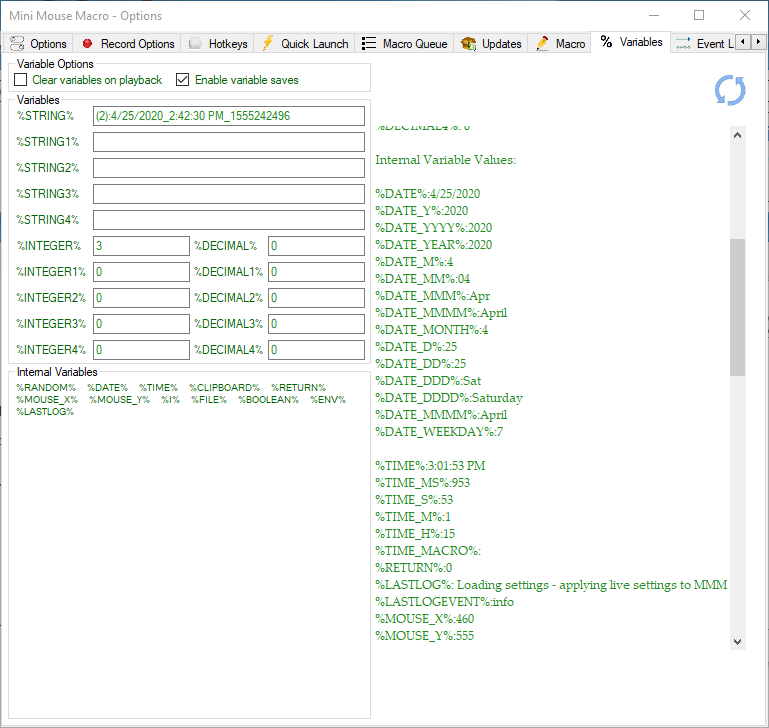Click the values list scrollbar thumb
Image resolution: width=769 pixels, height=728 pixels.
(x=737, y=308)
